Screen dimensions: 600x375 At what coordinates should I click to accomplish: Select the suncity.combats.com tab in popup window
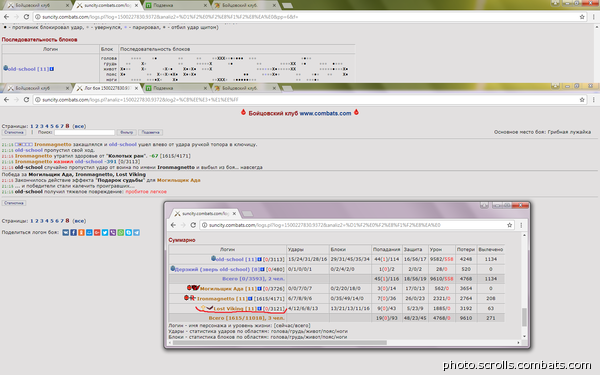click(x=205, y=213)
